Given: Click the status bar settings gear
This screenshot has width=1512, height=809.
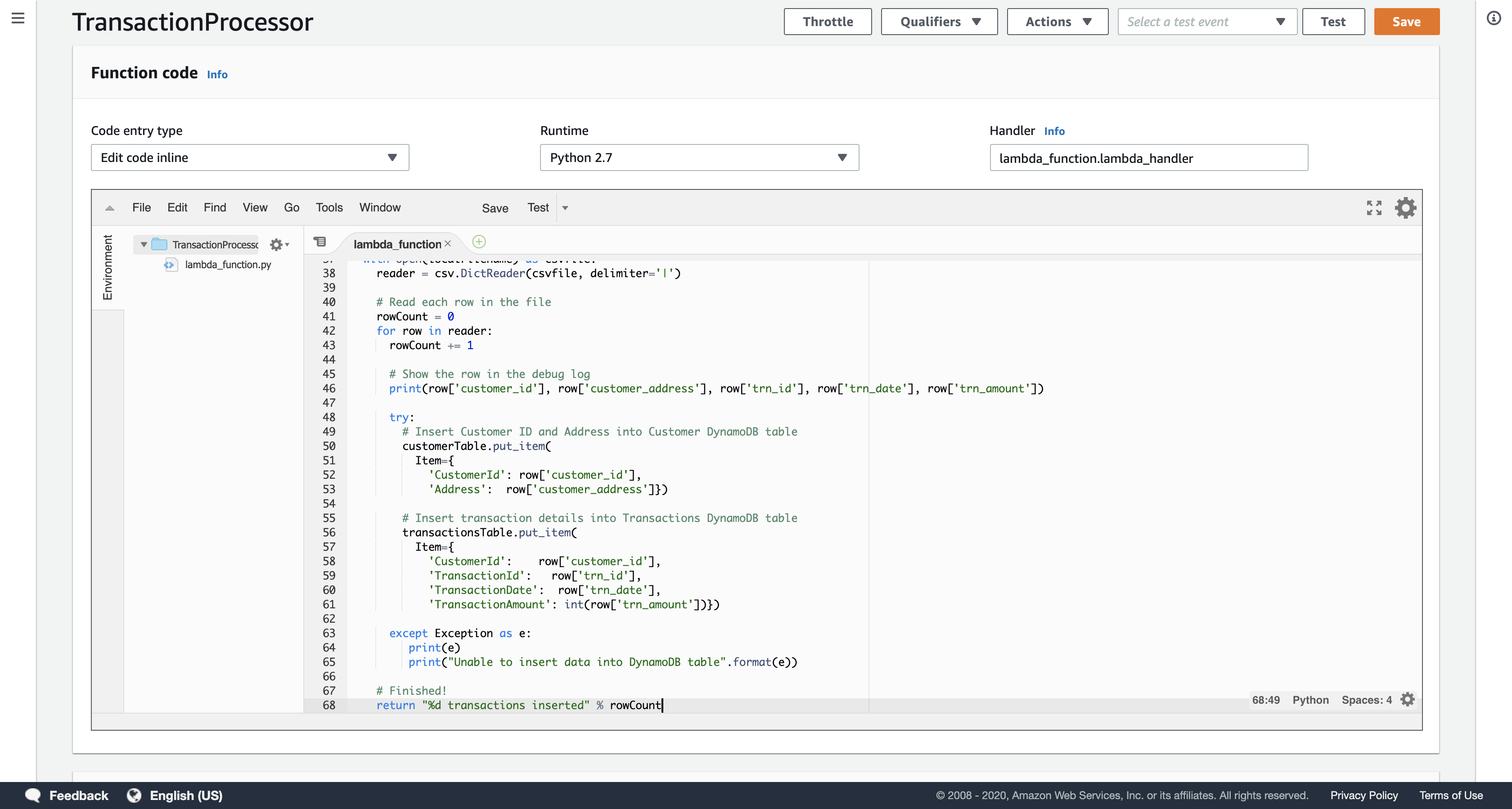Looking at the screenshot, I should pyautogui.click(x=1407, y=699).
